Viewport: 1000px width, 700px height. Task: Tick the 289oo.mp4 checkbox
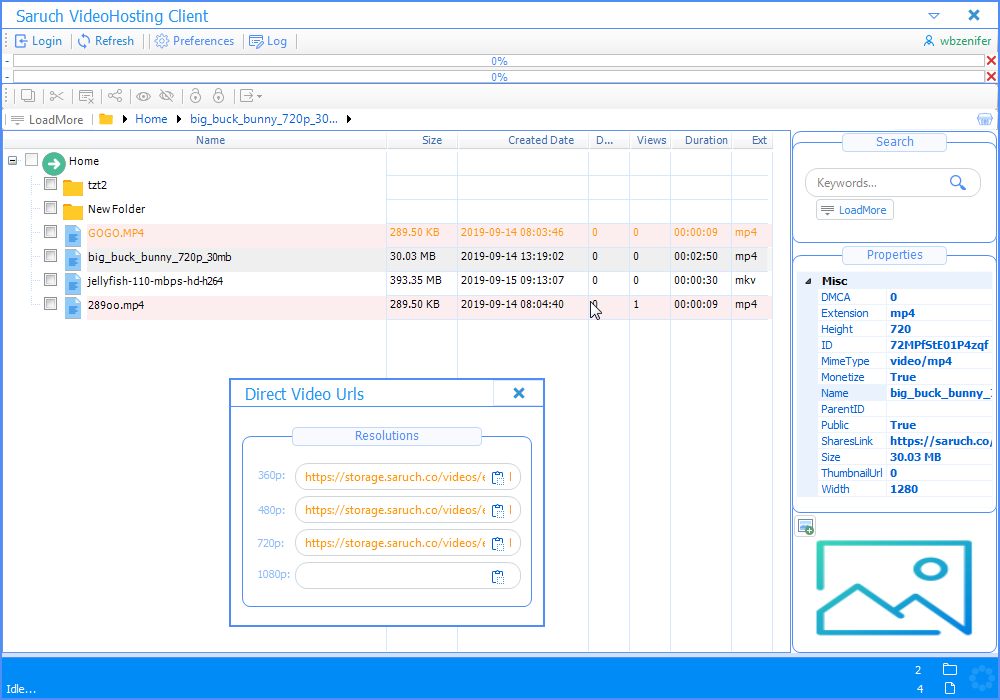point(50,303)
